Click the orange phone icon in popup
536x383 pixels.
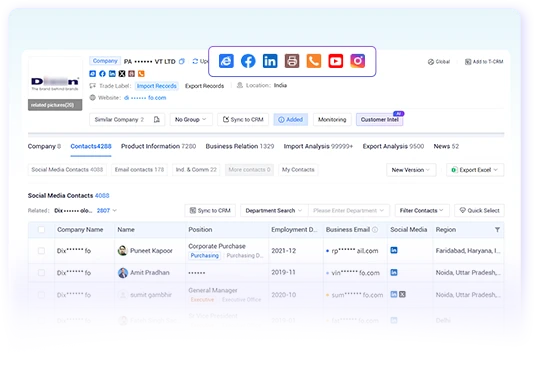[313, 61]
